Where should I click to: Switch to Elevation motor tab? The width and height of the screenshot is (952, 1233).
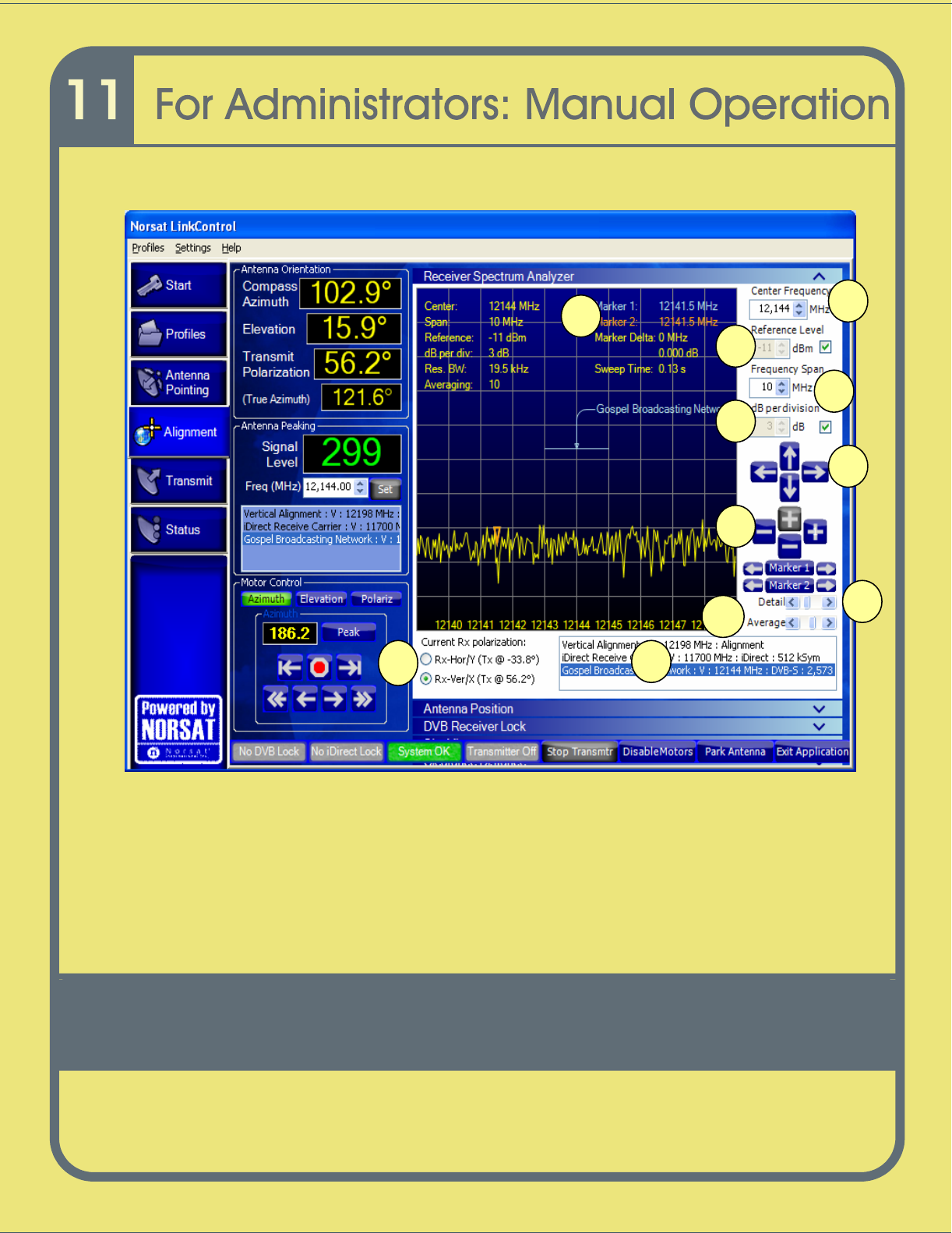321,599
